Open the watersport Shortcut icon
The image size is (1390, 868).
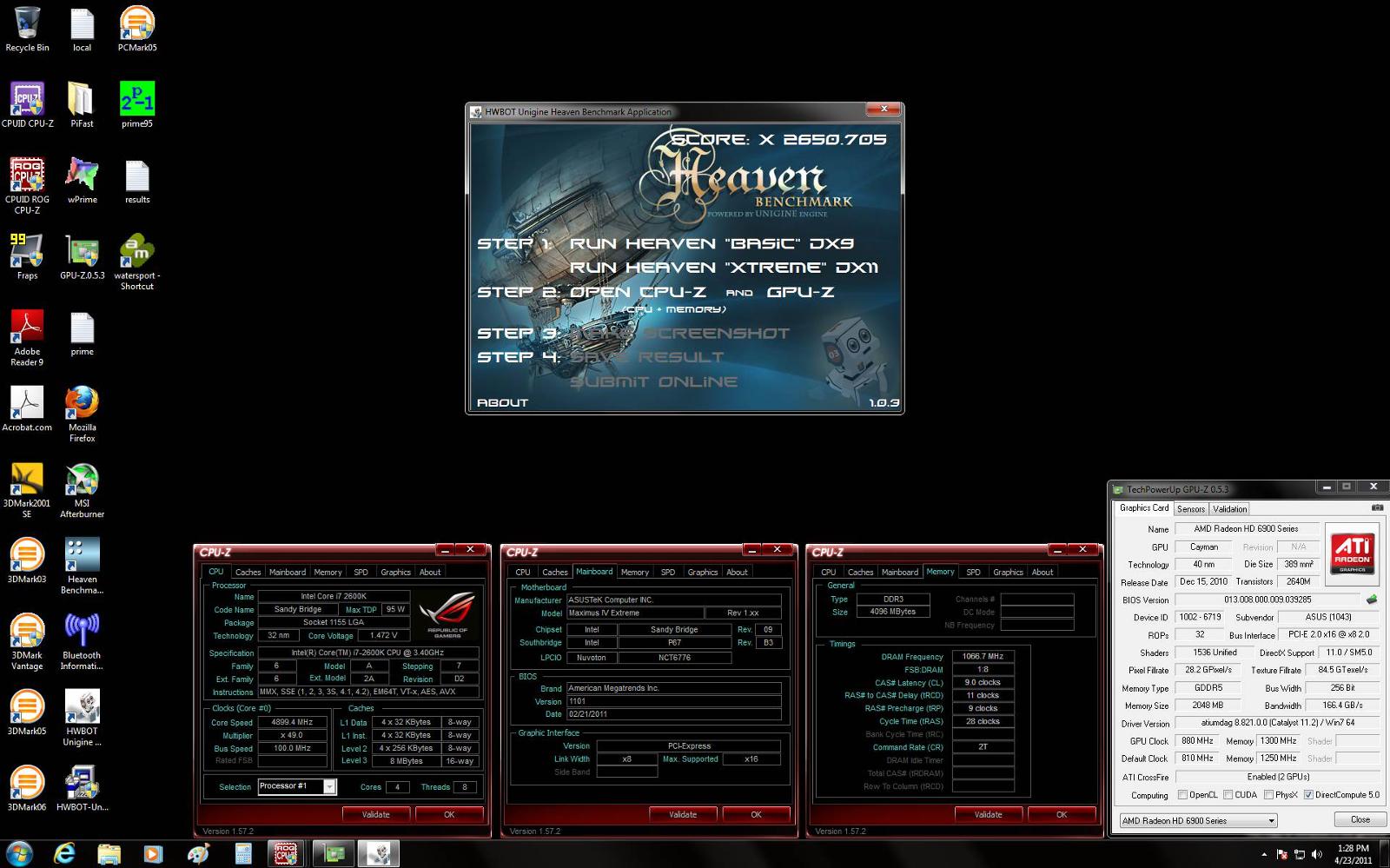pos(137,262)
